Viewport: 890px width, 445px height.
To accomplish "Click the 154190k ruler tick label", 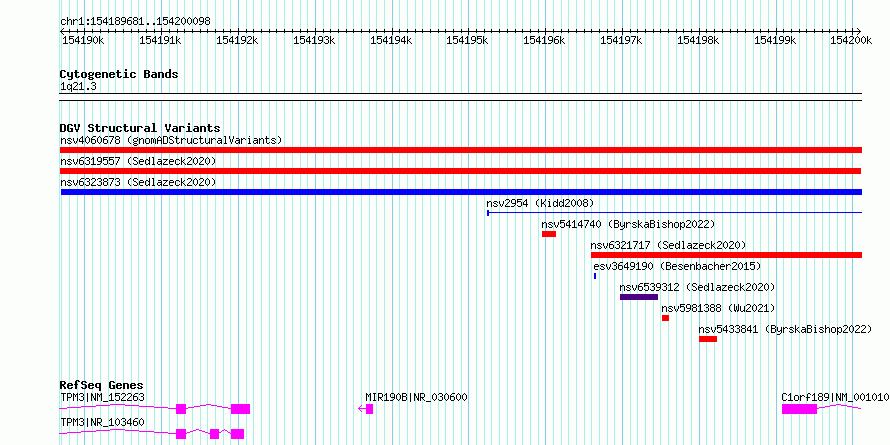I will 83,40.
